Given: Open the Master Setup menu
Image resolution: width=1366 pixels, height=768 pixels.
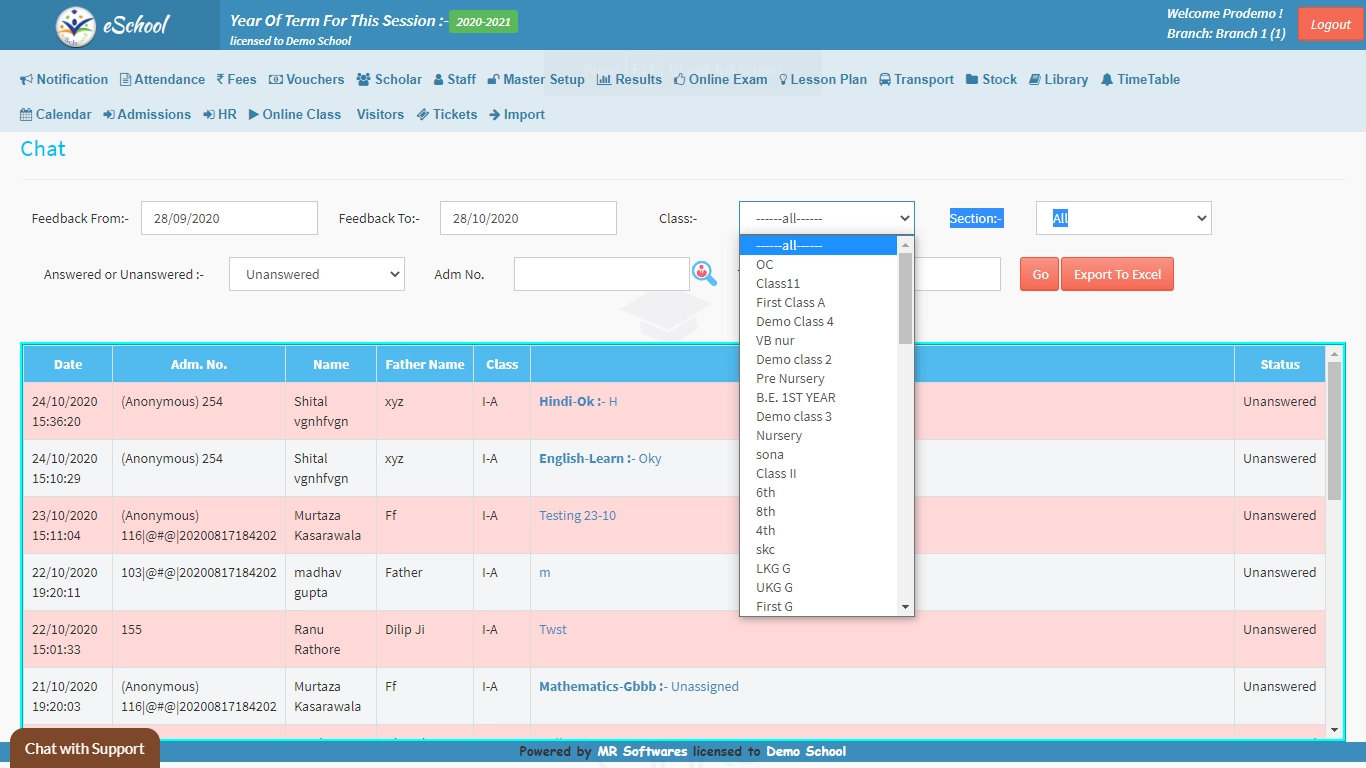Looking at the screenshot, I should click(536, 80).
